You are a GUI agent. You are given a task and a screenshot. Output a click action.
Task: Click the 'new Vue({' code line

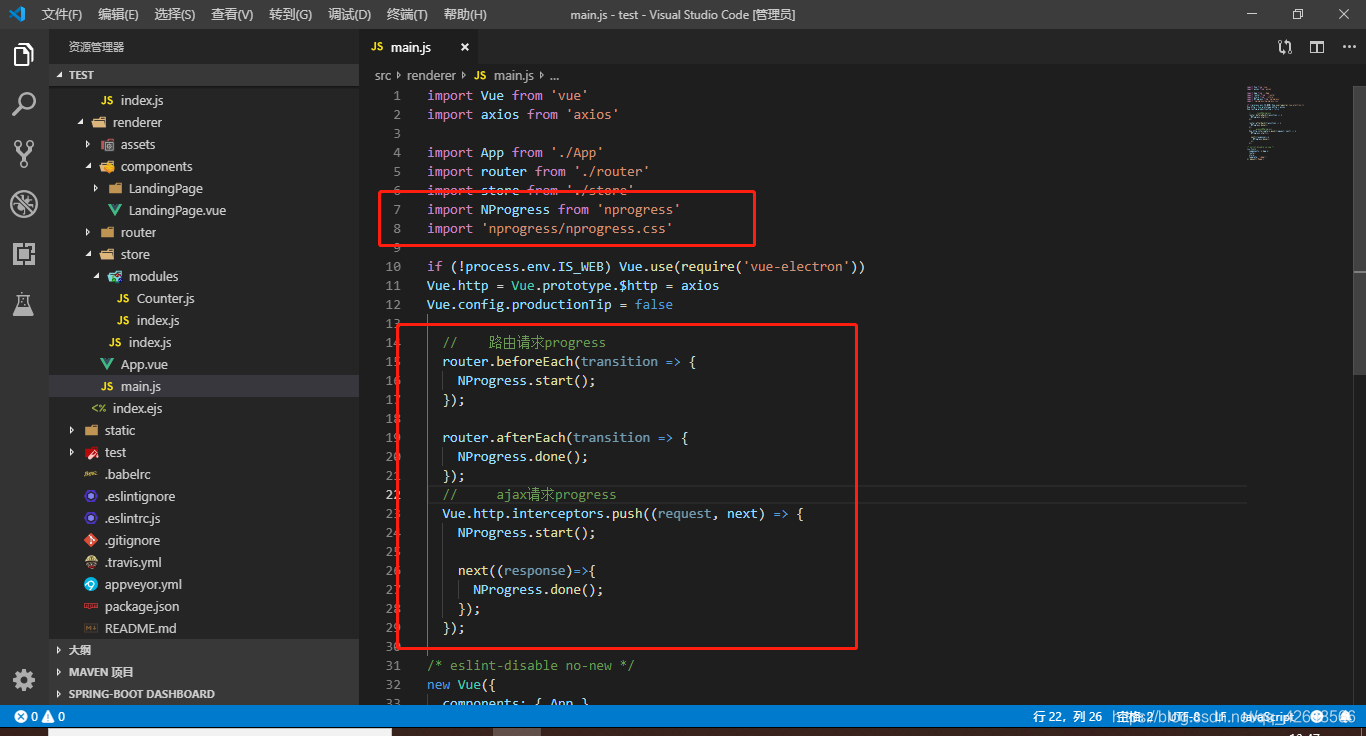tap(461, 684)
